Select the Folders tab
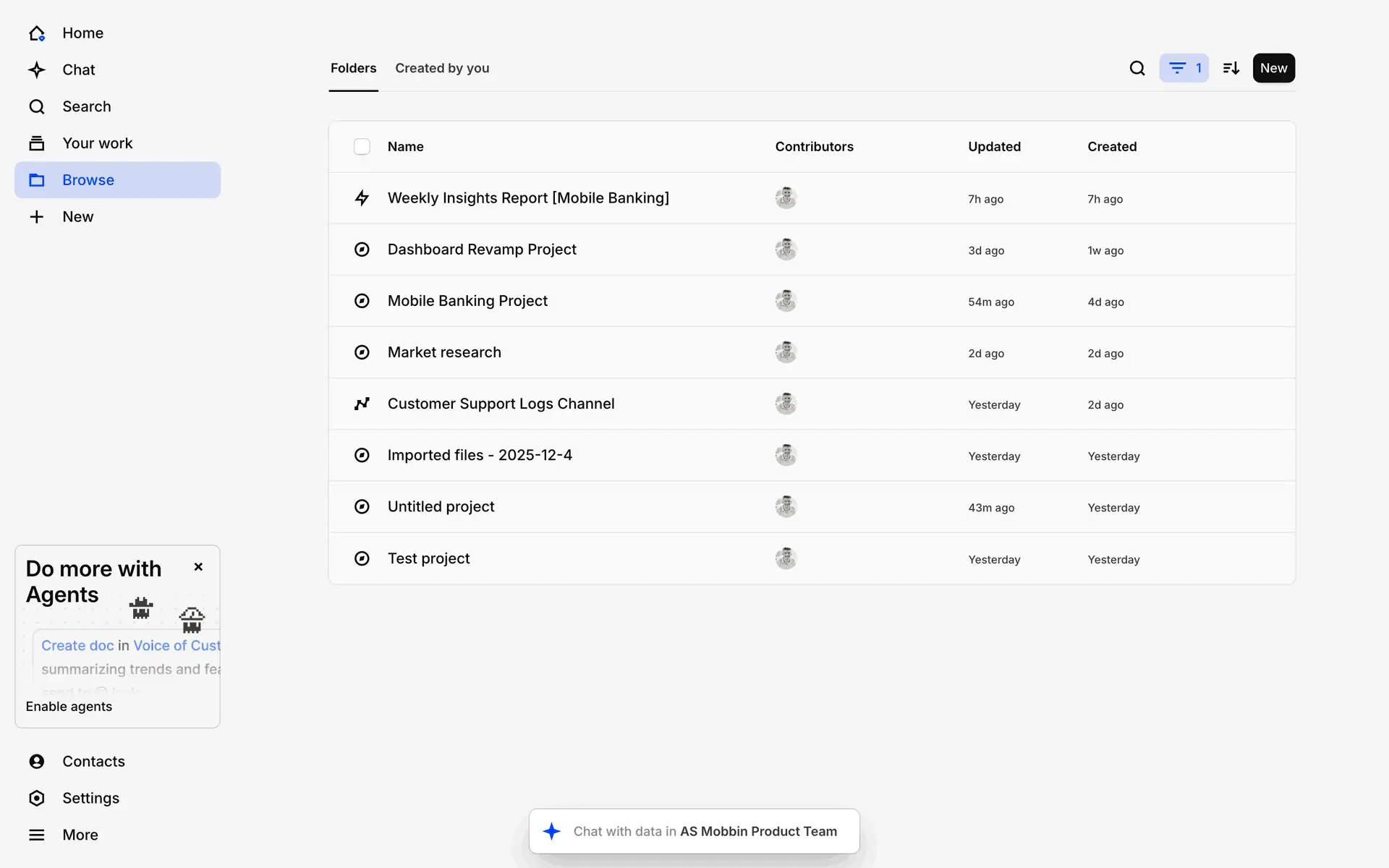The image size is (1389, 868). coord(353,68)
